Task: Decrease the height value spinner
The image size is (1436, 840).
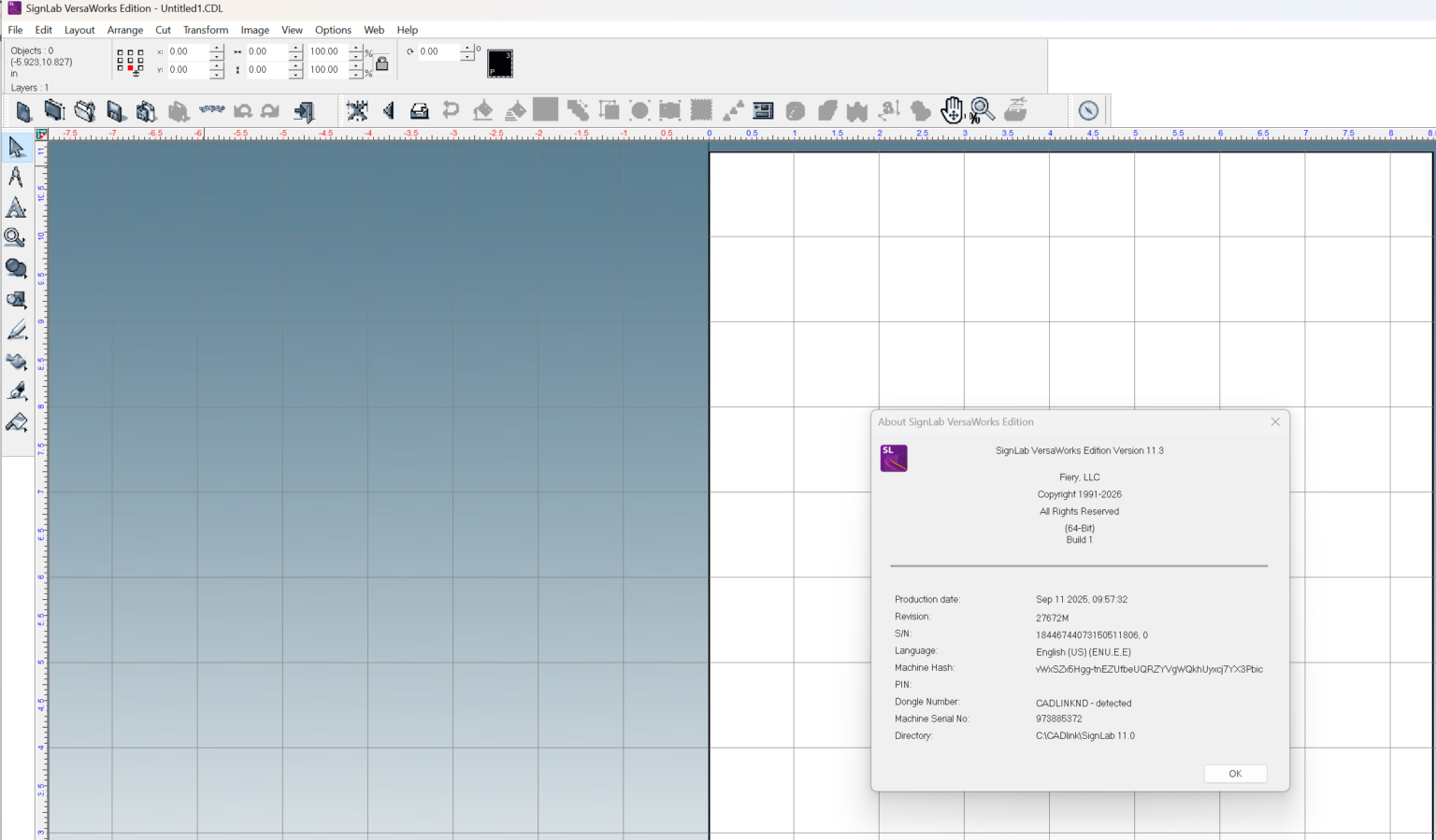Action: (295, 74)
